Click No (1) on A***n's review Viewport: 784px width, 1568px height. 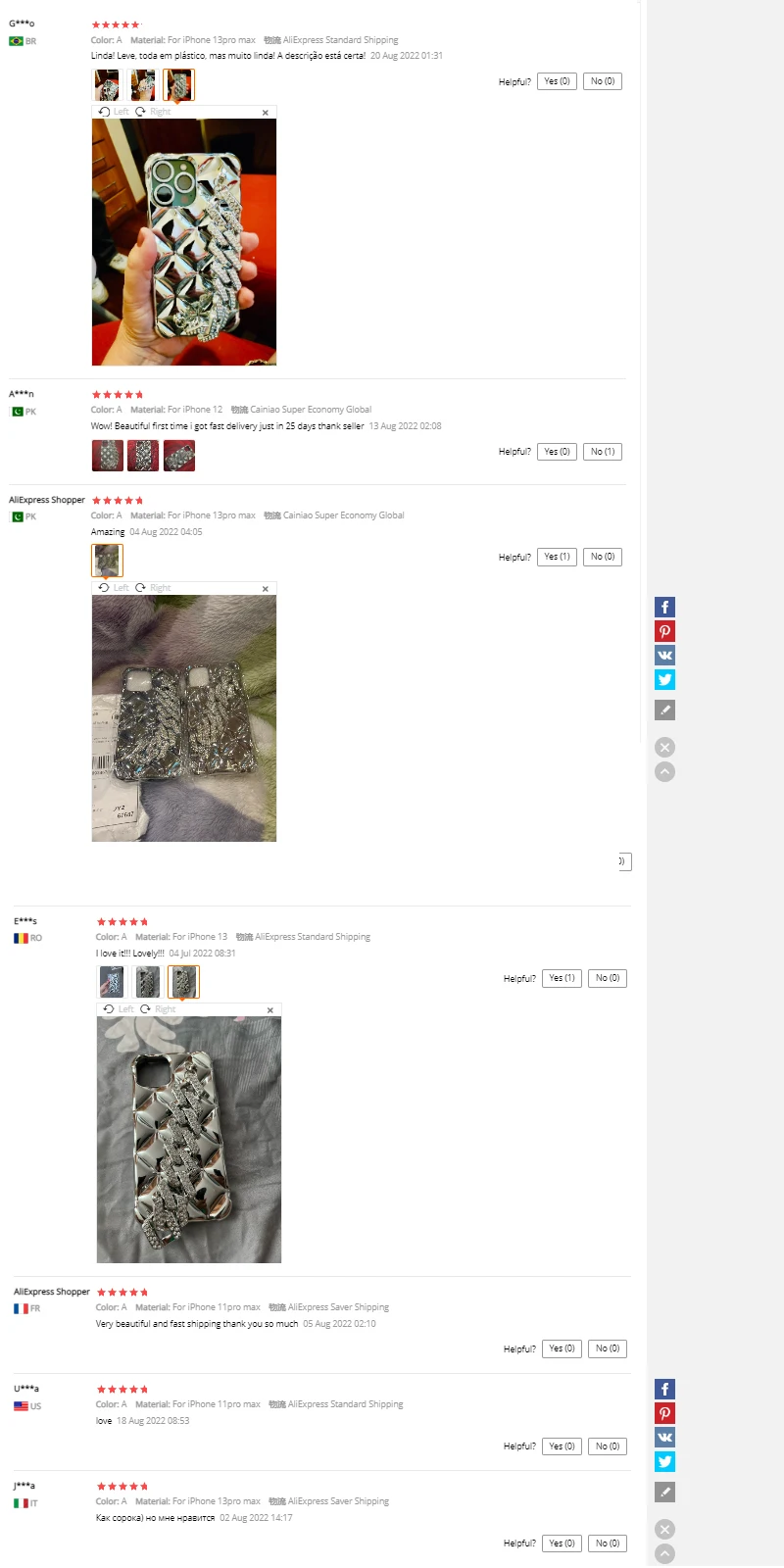(x=603, y=452)
